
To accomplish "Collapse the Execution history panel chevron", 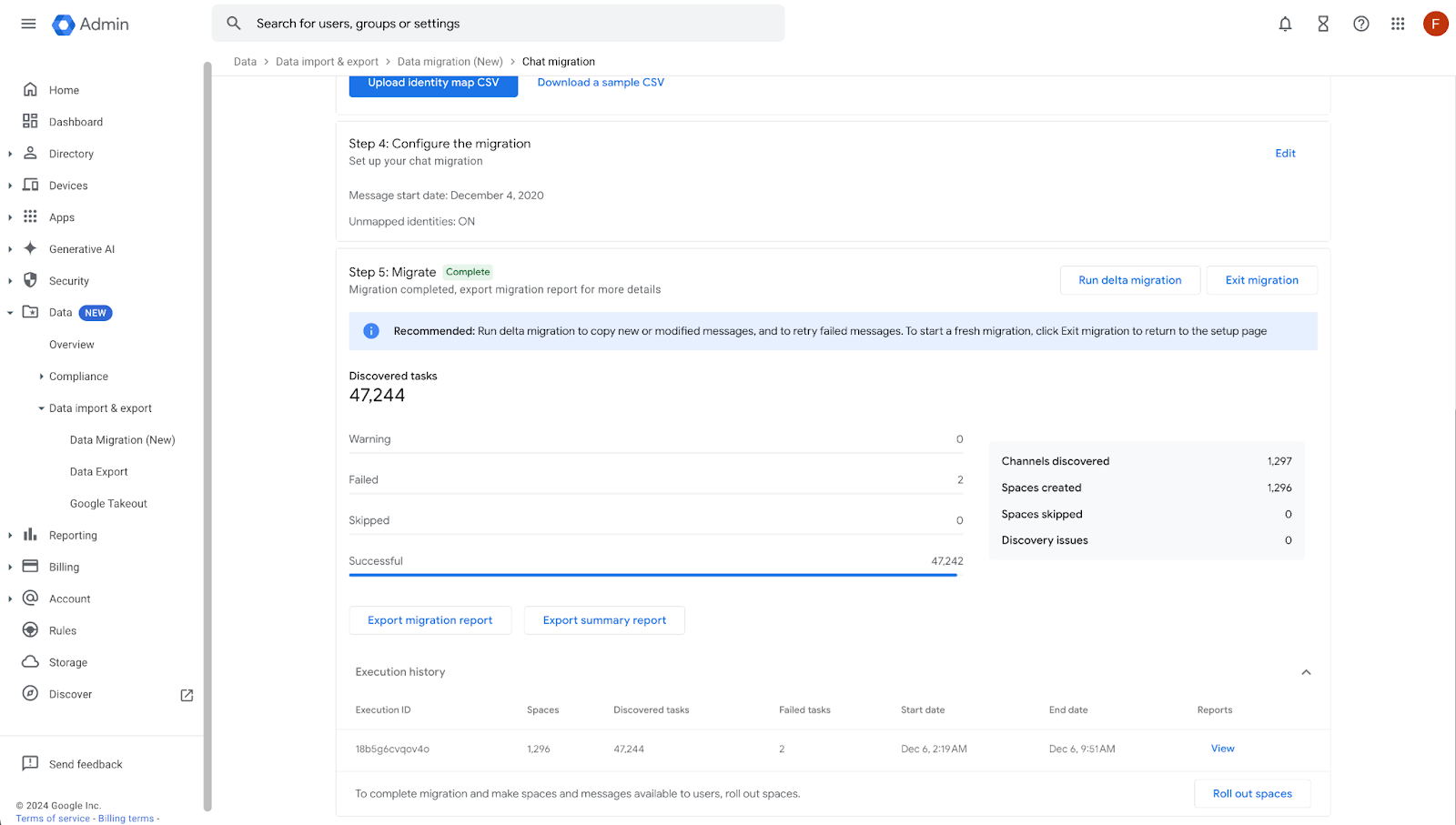I will [x=1307, y=671].
